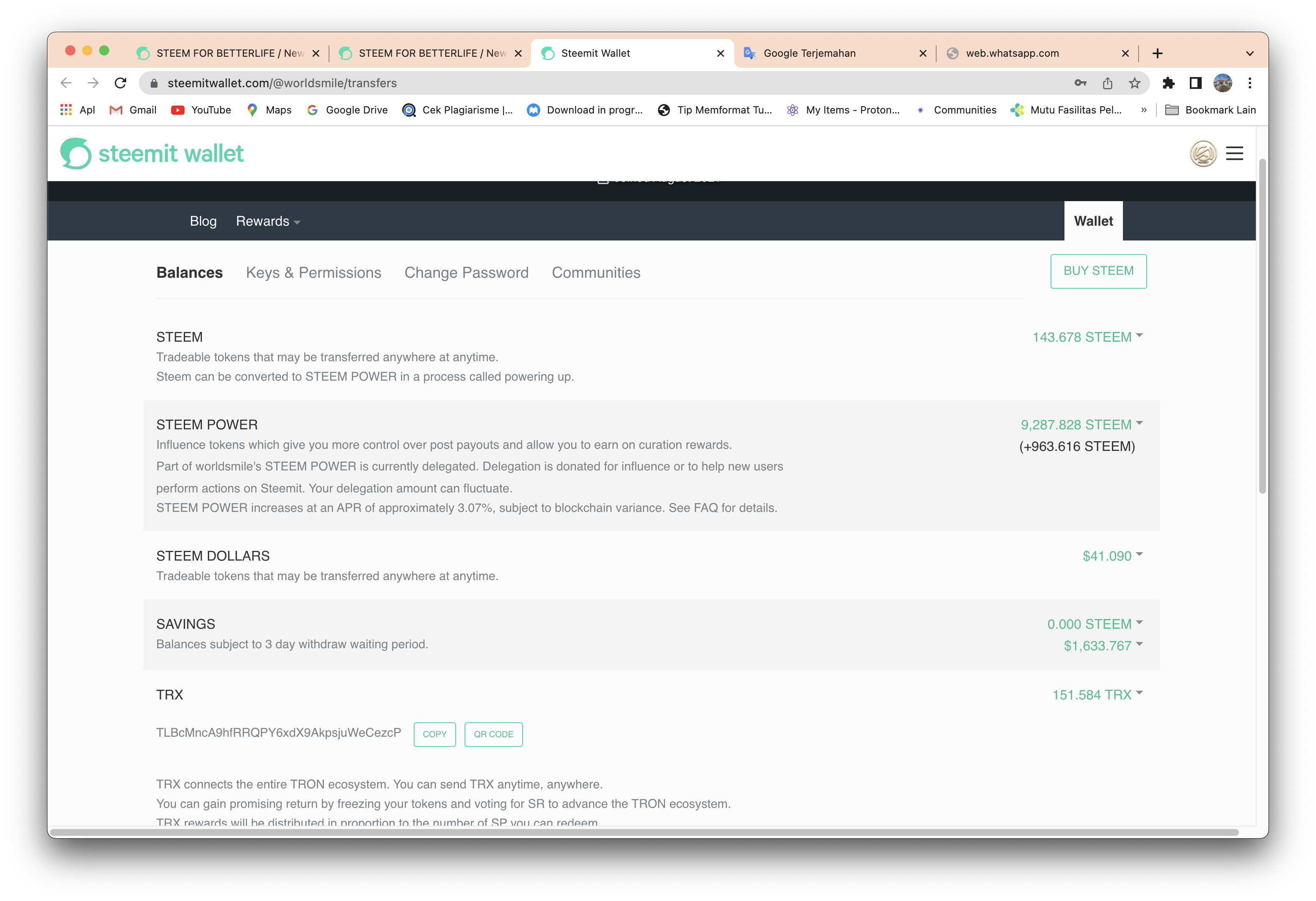Viewport: 1316px width, 901px height.
Task: Open the 143.678 STEEM balance dropdown
Action: click(1088, 337)
